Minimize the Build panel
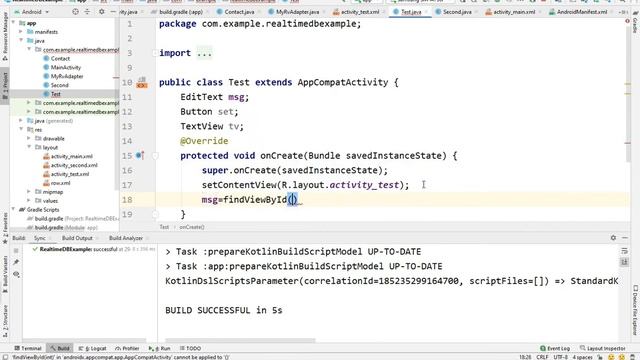 coord(625,238)
